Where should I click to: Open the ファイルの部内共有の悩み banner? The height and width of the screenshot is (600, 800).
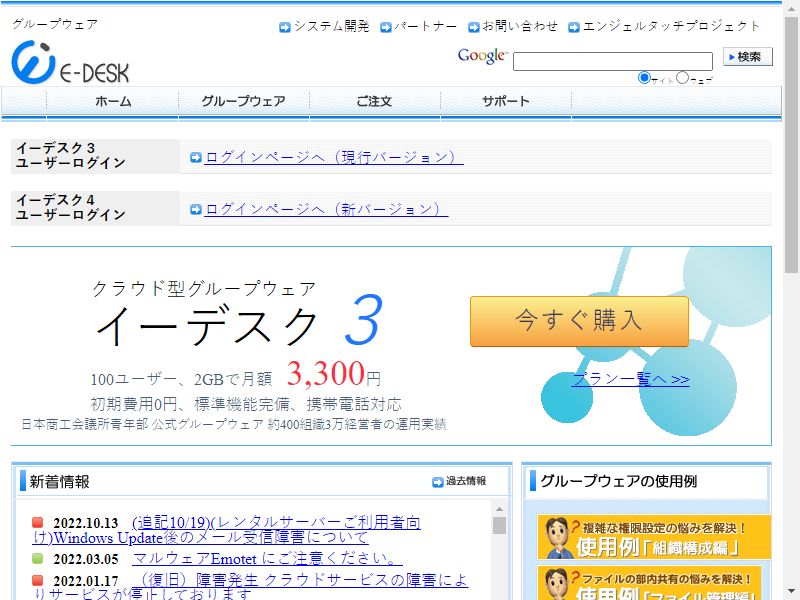click(x=649, y=583)
